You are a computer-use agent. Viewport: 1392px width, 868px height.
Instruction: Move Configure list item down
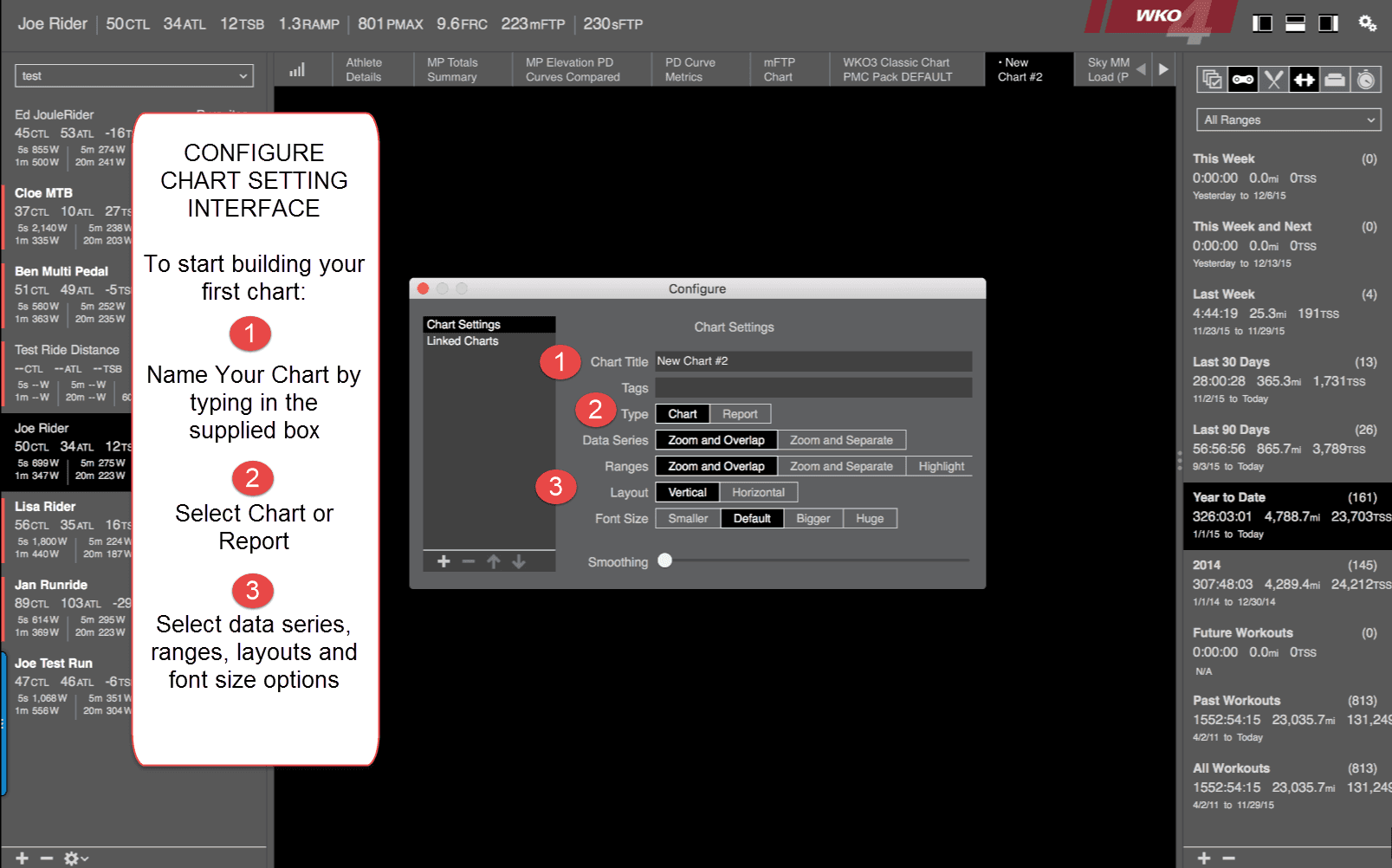(519, 561)
